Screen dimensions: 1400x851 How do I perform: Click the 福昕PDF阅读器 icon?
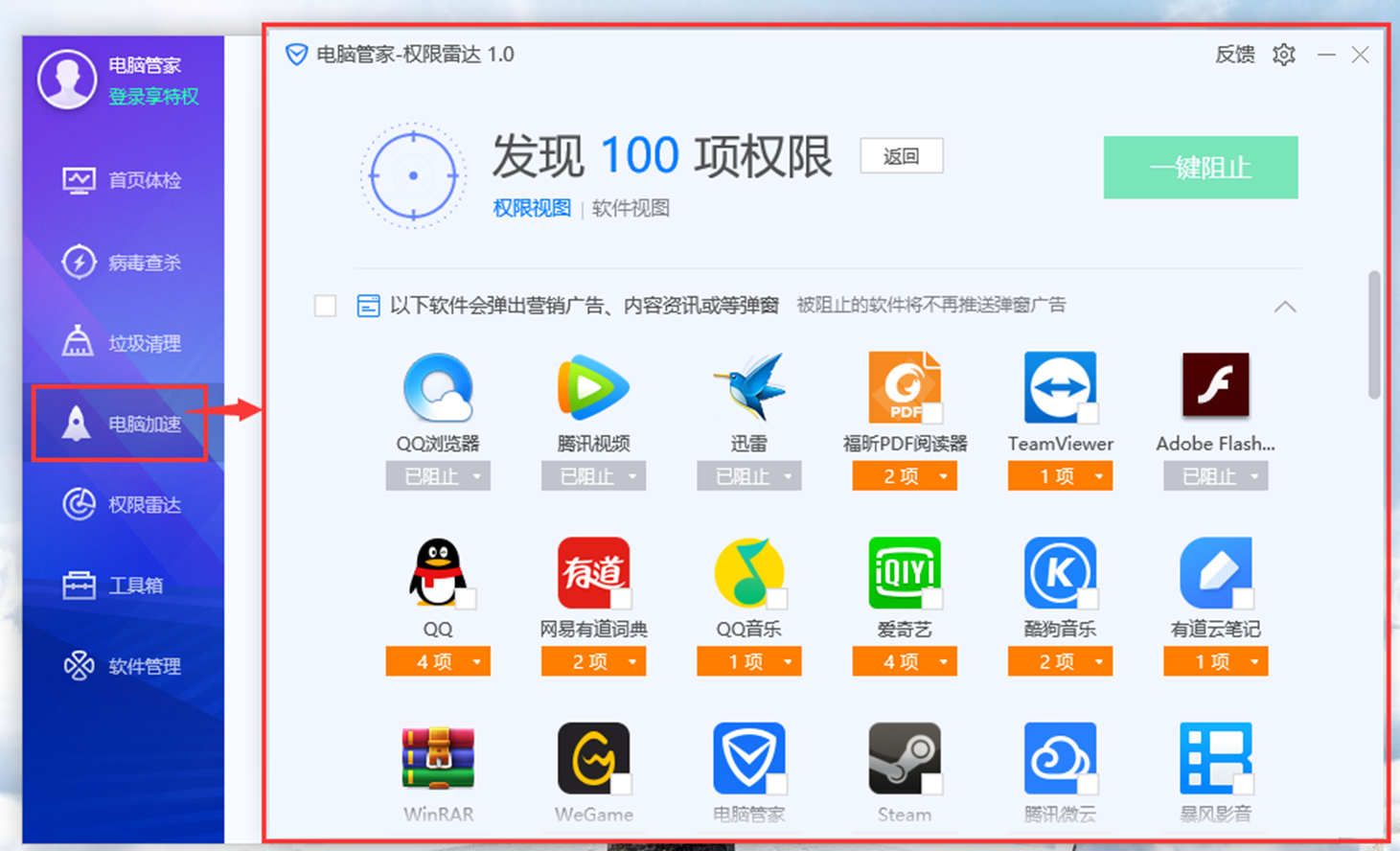(905, 388)
